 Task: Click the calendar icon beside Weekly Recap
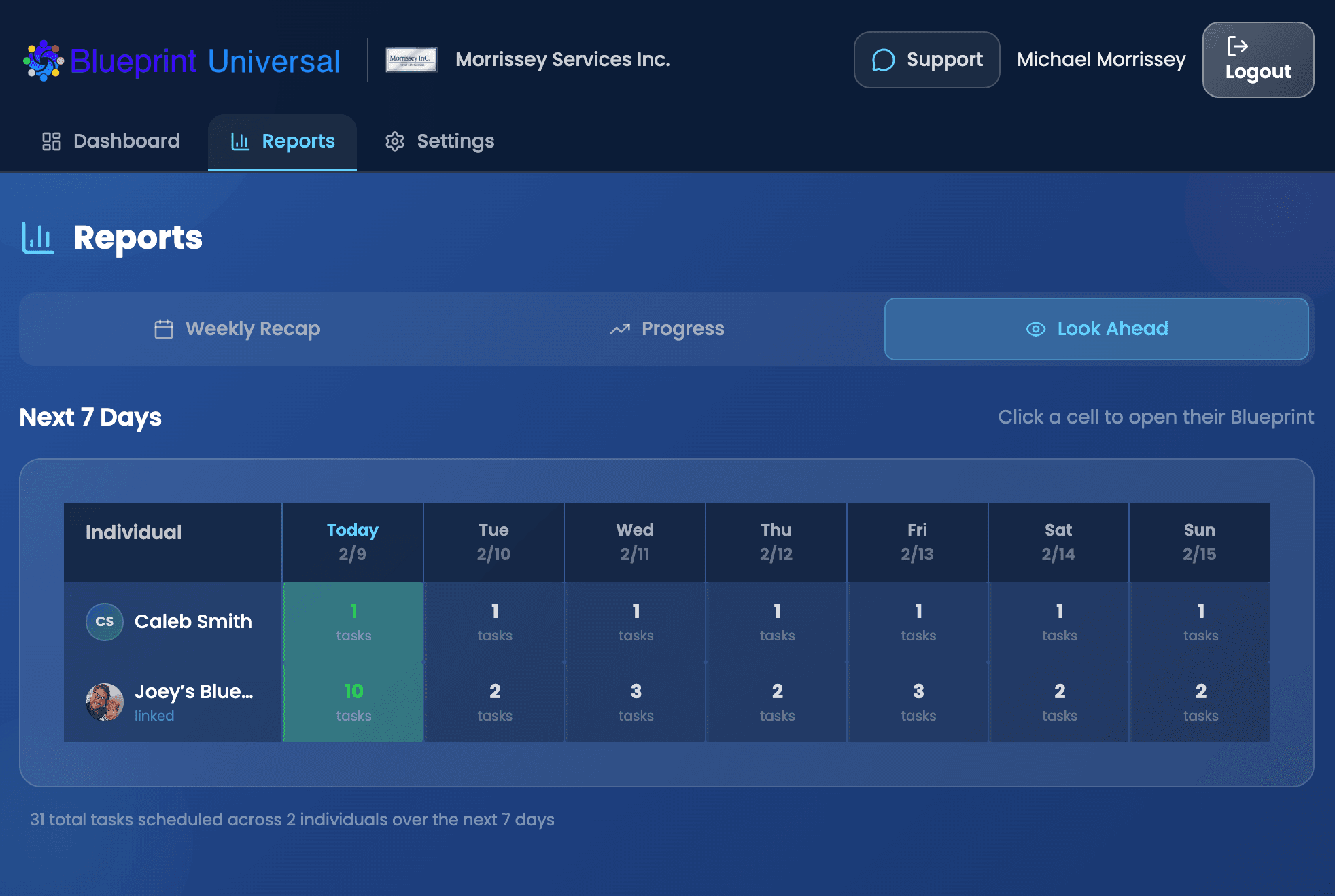click(163, 328)
